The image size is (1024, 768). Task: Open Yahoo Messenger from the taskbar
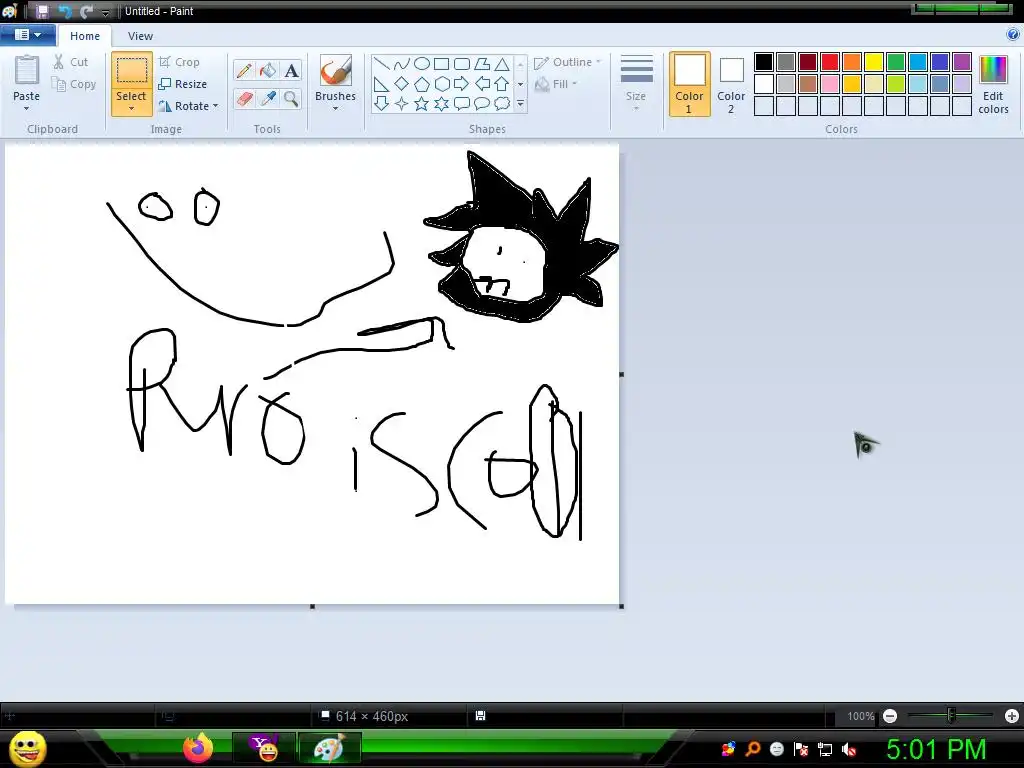264,748
